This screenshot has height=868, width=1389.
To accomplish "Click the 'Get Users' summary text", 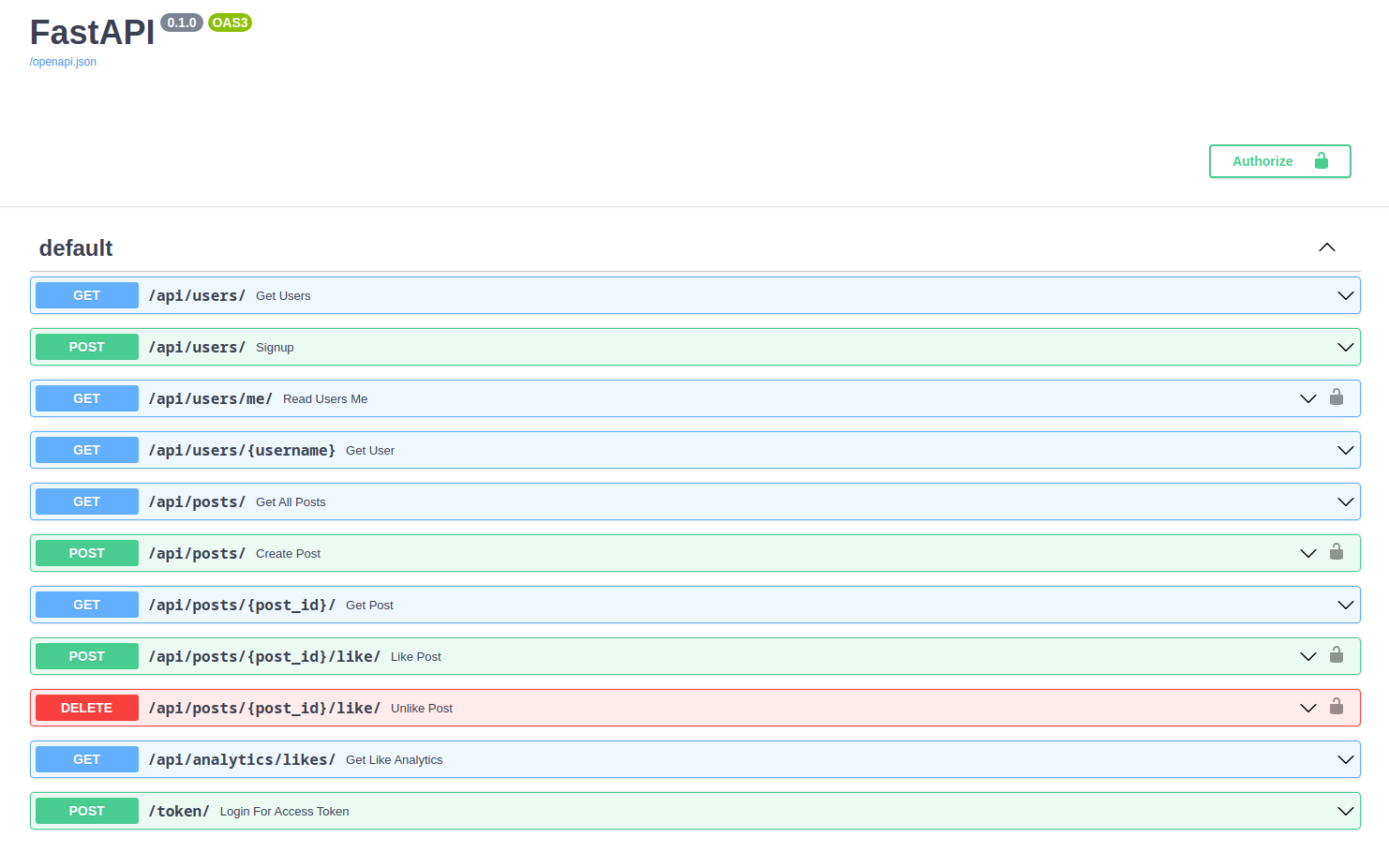I will click(283, 296).
